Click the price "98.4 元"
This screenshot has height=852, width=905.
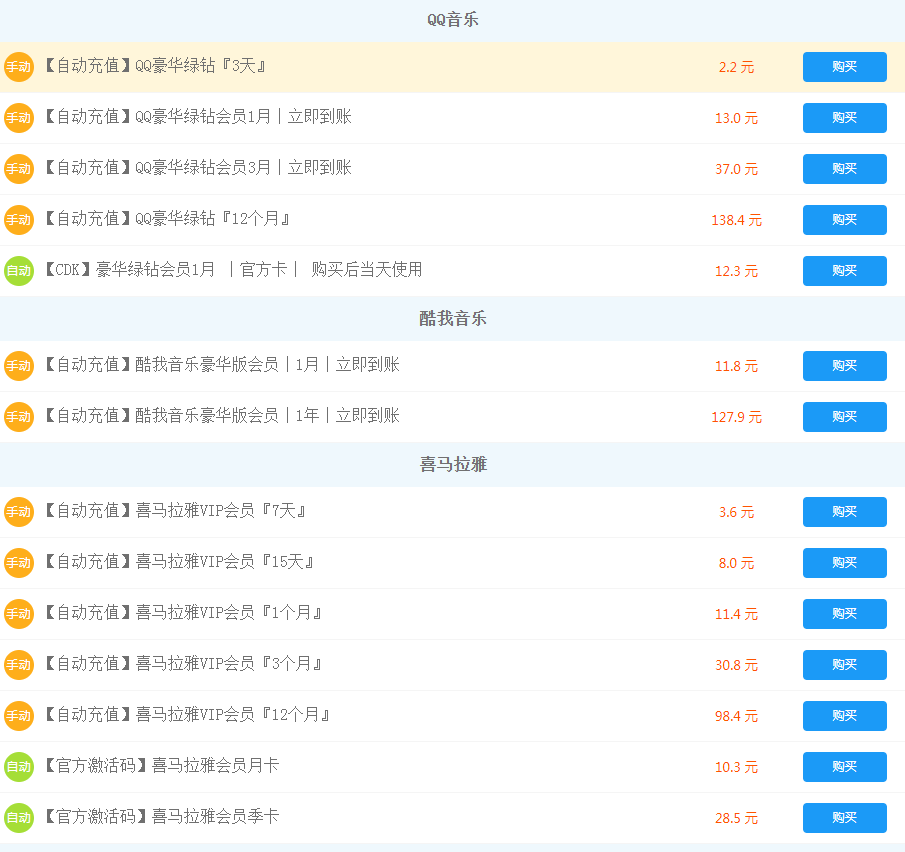tap(736, 716)
